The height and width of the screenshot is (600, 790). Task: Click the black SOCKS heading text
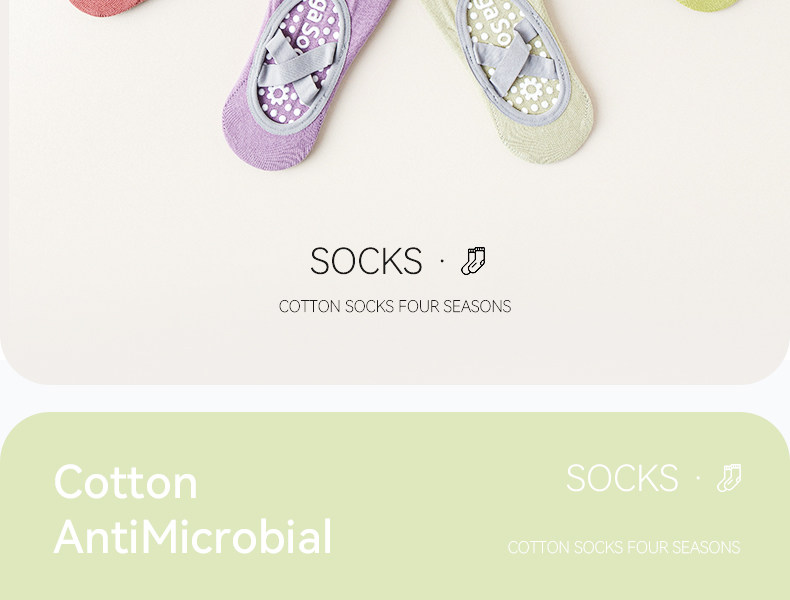pos(366,261)
